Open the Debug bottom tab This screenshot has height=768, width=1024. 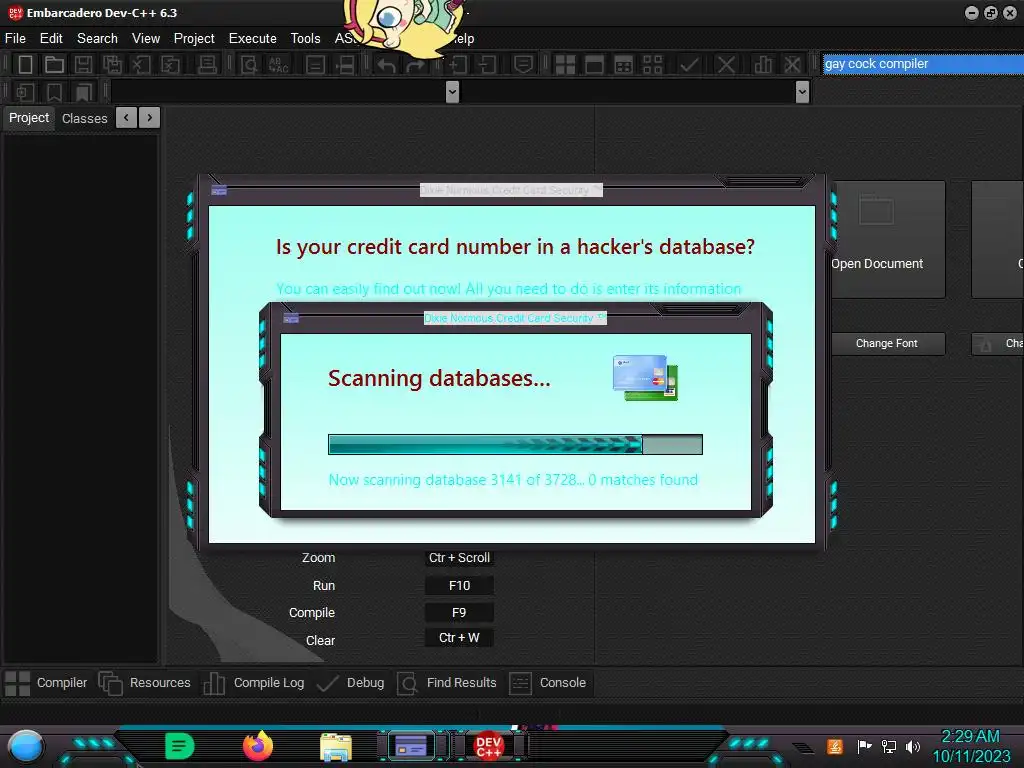click(x=351, y=682)
